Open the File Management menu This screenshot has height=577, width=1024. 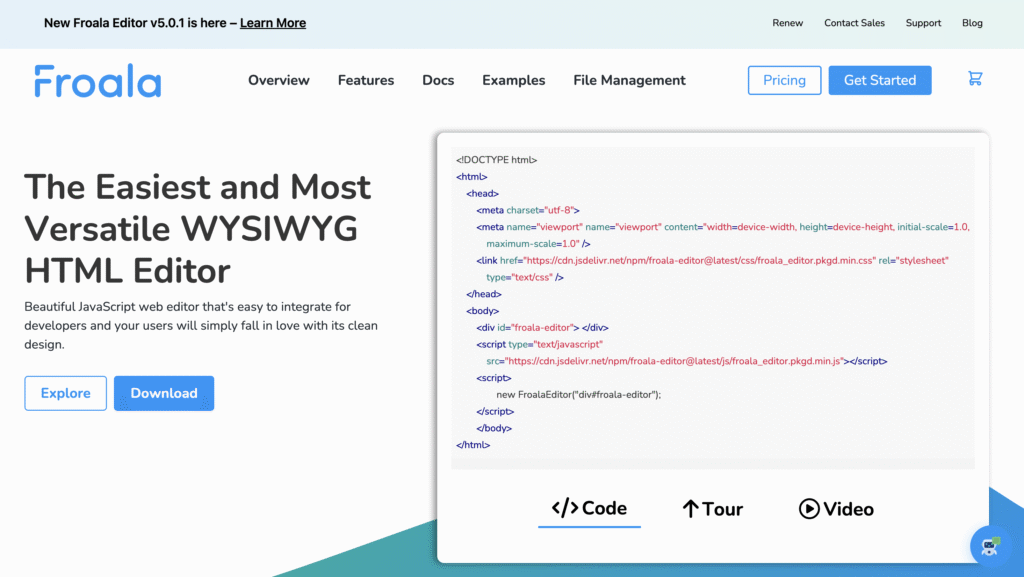[629, 80]
